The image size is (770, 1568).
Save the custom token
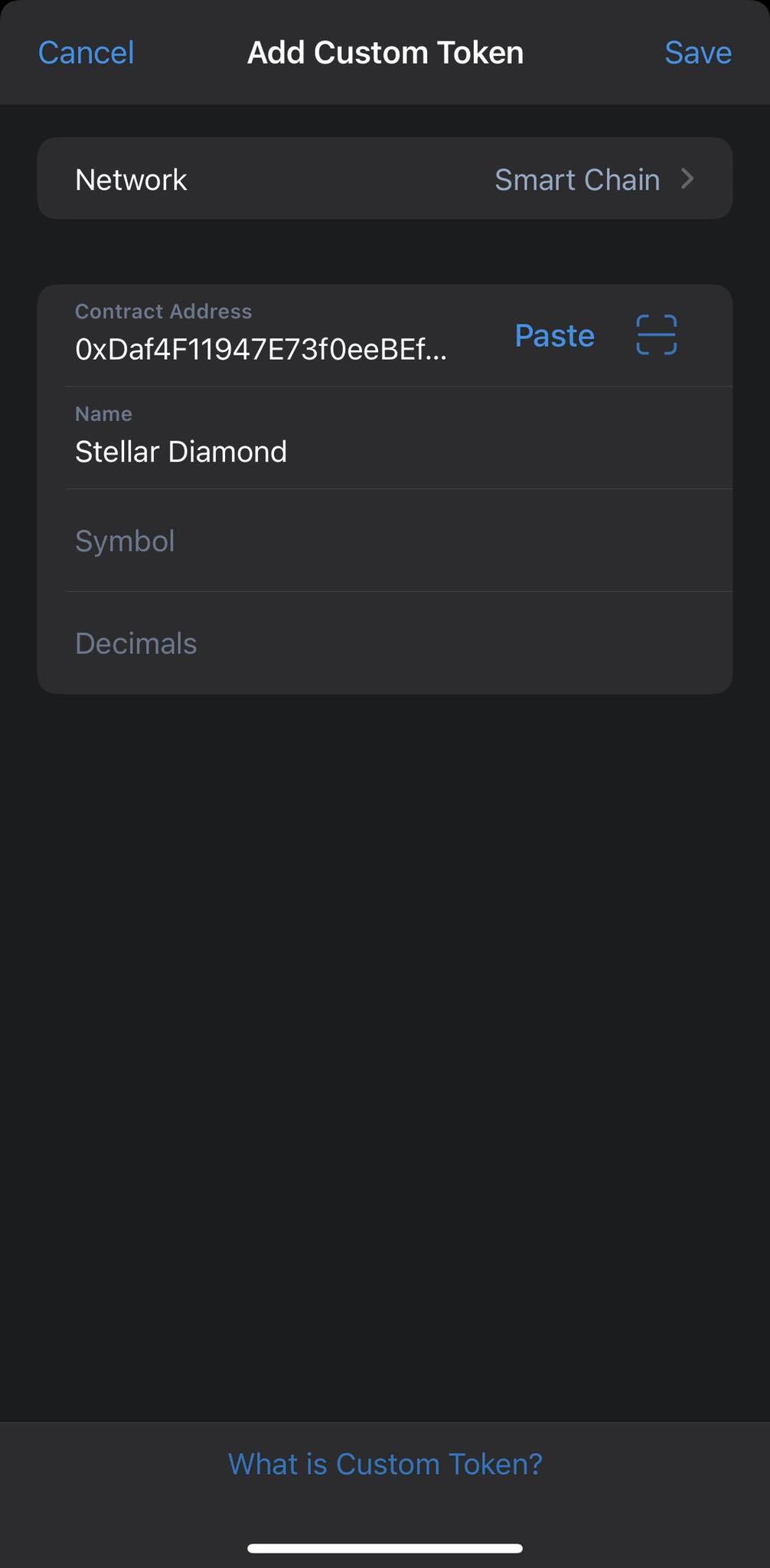(x=697, y=53)
